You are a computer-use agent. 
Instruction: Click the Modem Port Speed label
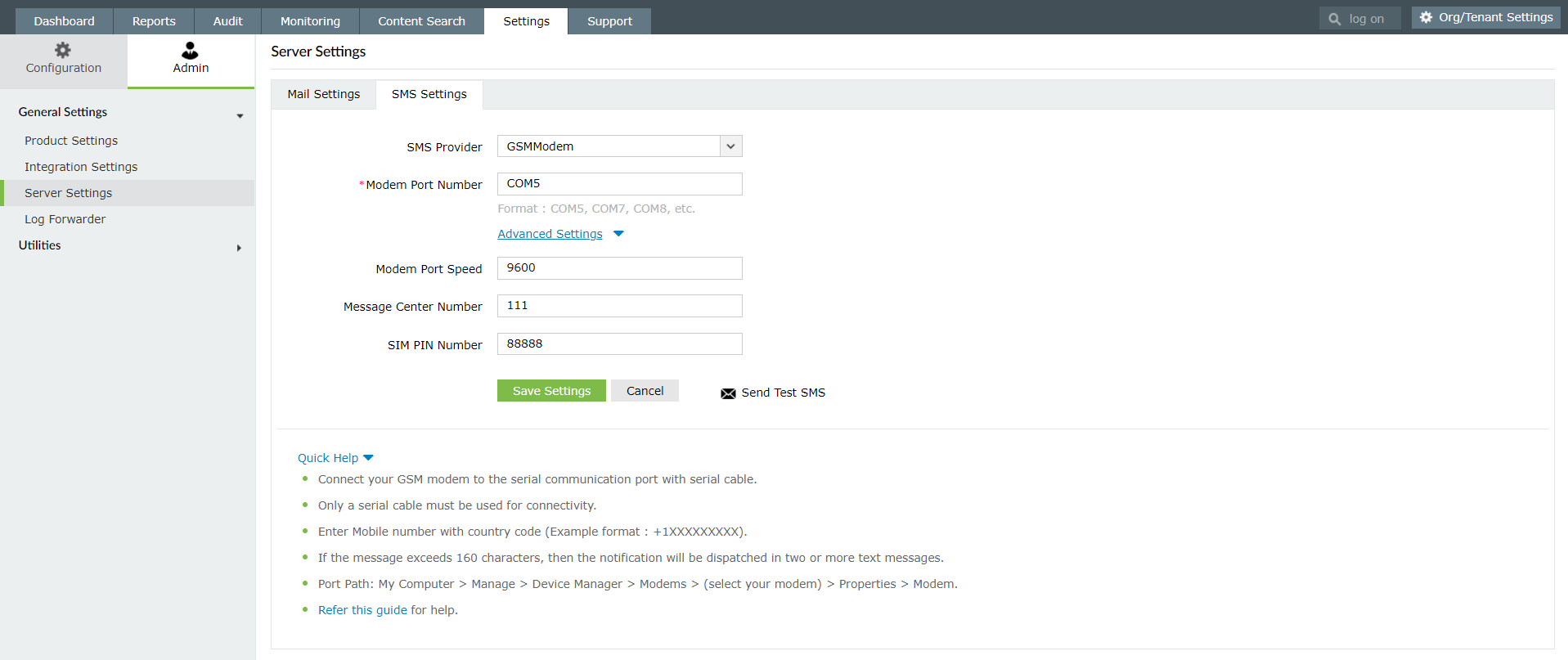click(x=429, y=269)
